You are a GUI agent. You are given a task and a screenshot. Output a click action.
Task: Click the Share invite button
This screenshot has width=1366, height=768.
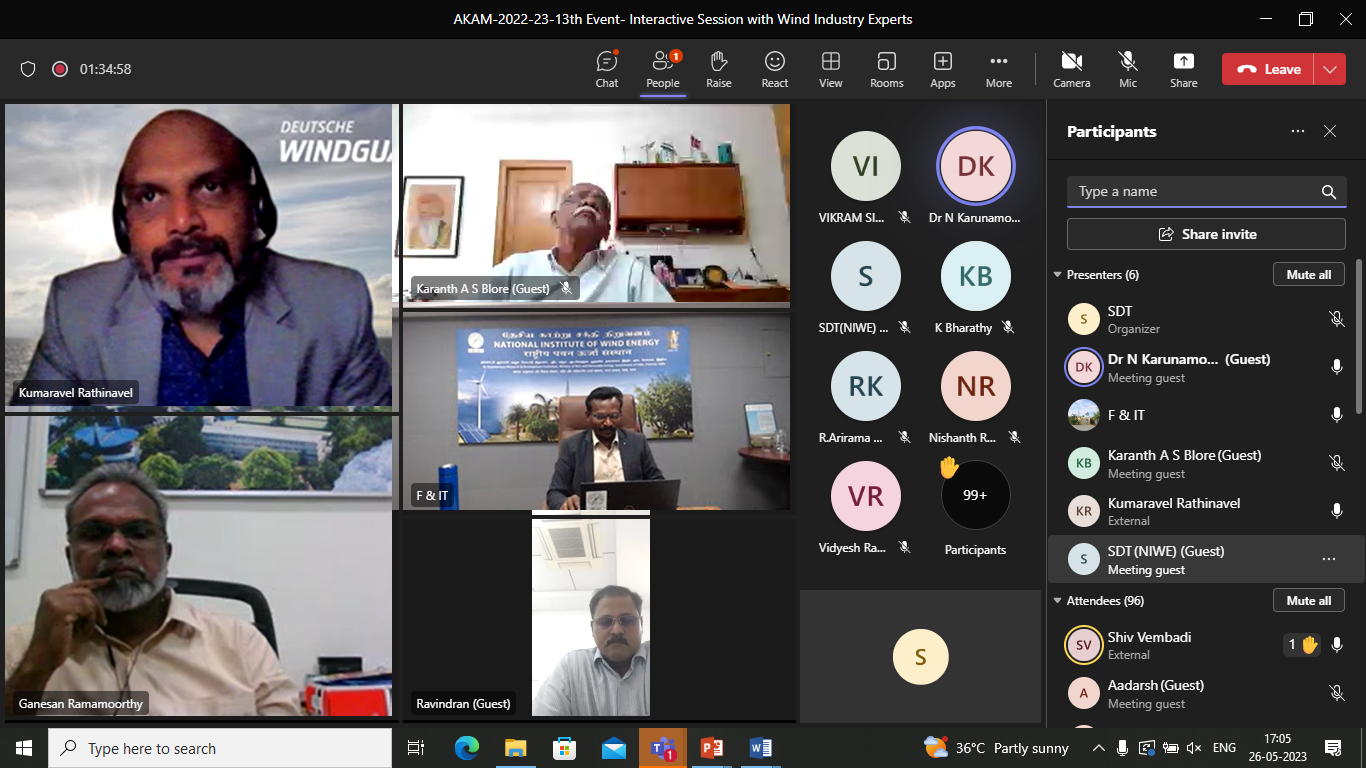pyautogui.click(x=1206, y=234)
